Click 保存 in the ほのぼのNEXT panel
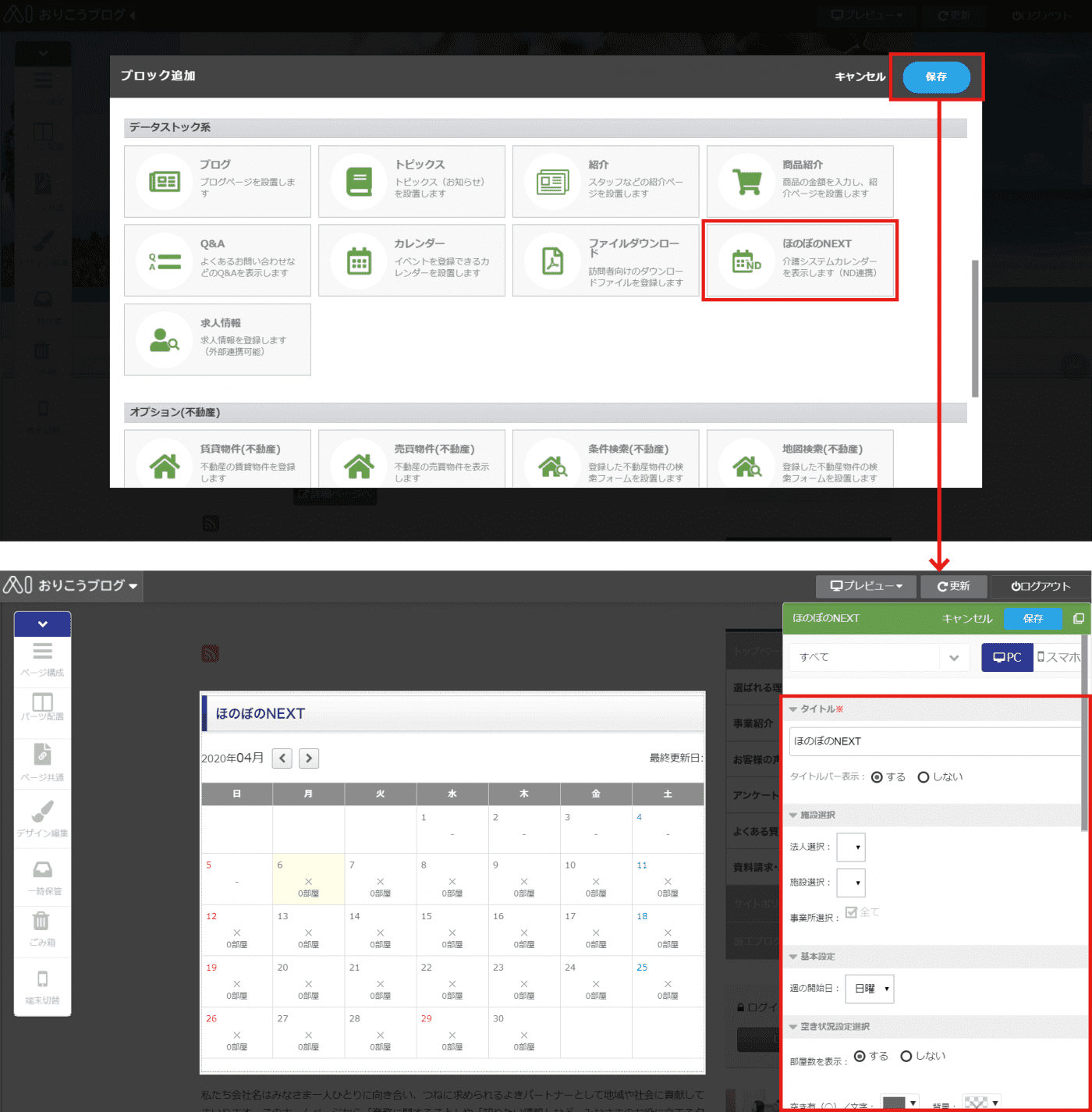 (x=1033, y=618)
